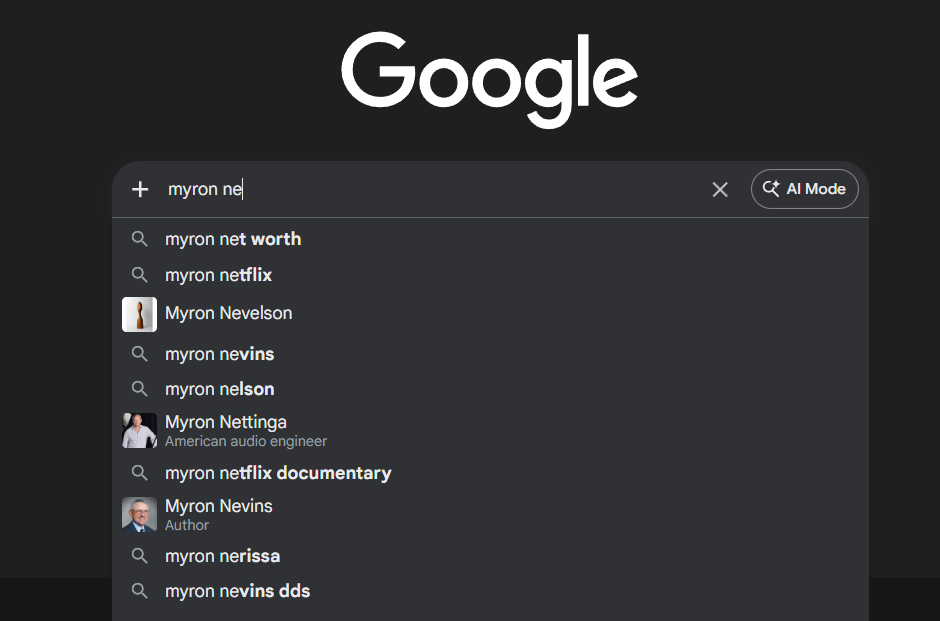Viewport: 940px width, 621px height.
Task: Open AI Mode
Action: (805, 189)
